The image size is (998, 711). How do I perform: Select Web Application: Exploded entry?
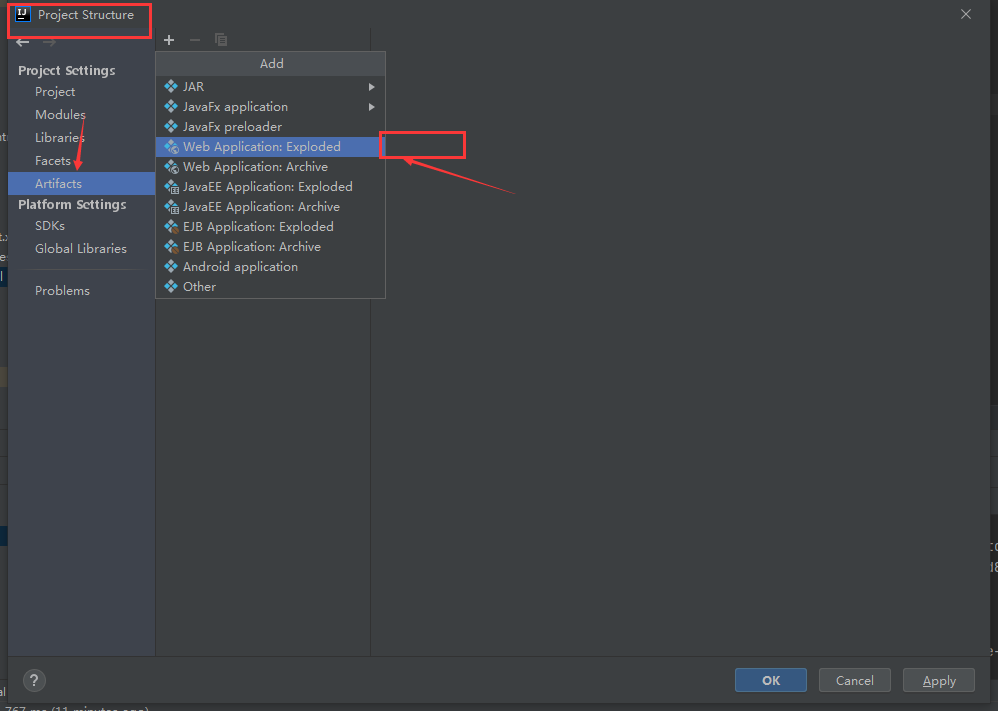click(x=271, y=146)
